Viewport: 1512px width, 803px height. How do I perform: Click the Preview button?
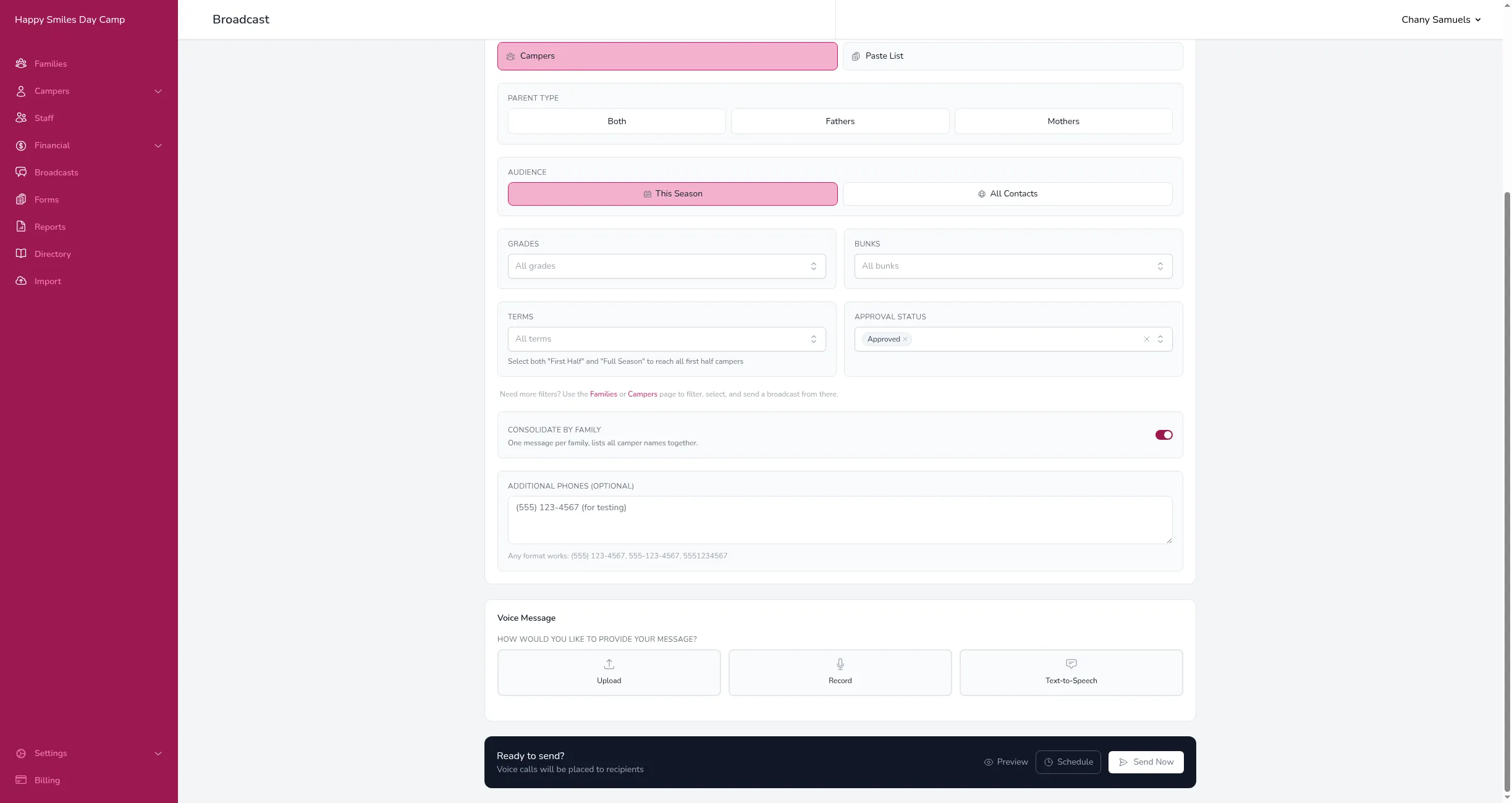[x=1006, y=762]
